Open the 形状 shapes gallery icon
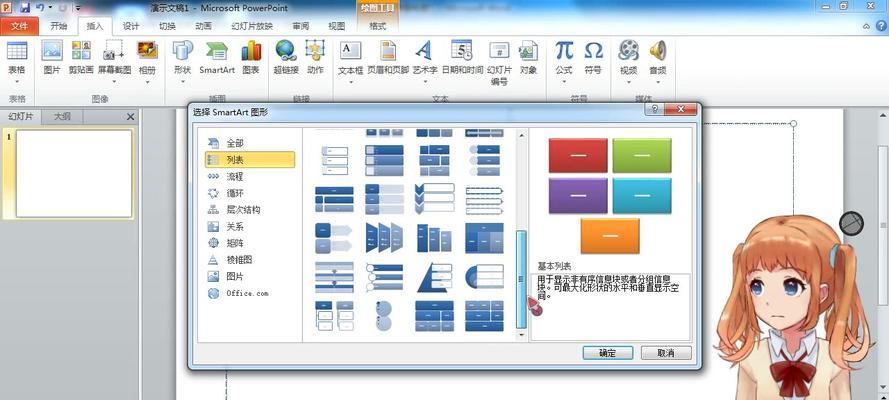 183,51
